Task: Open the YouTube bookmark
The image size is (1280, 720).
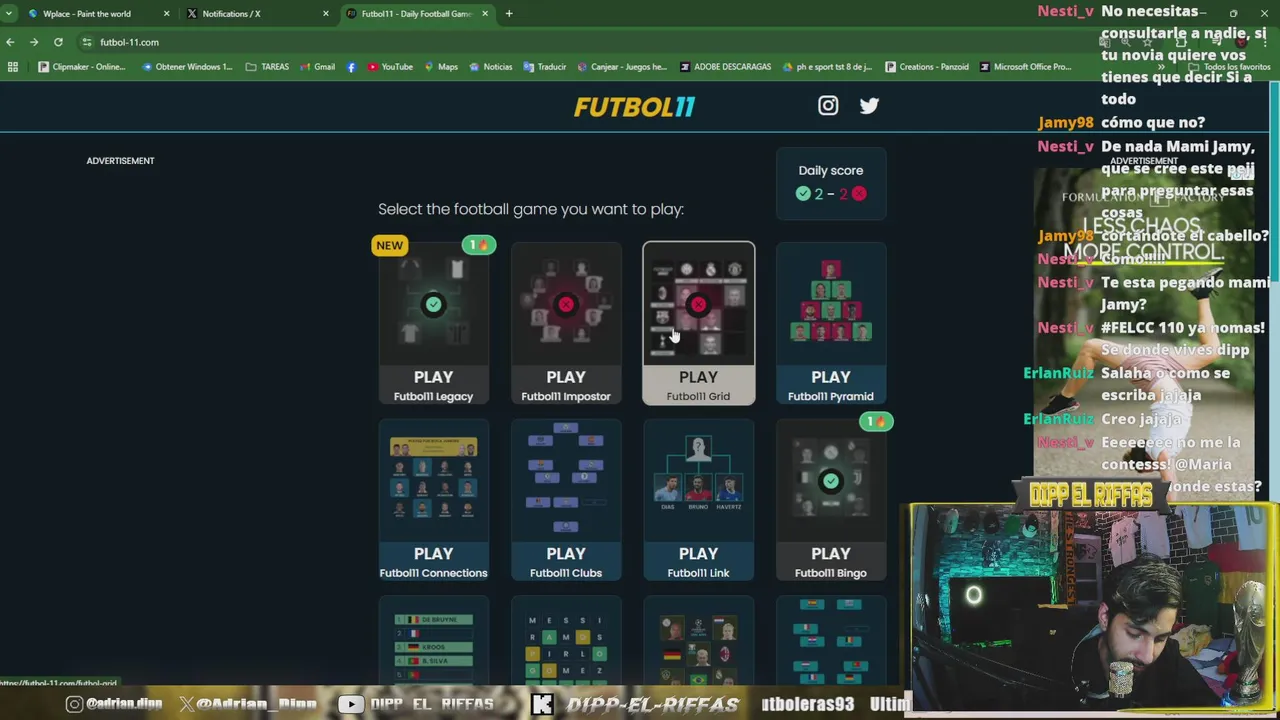Action: (390, 67)
